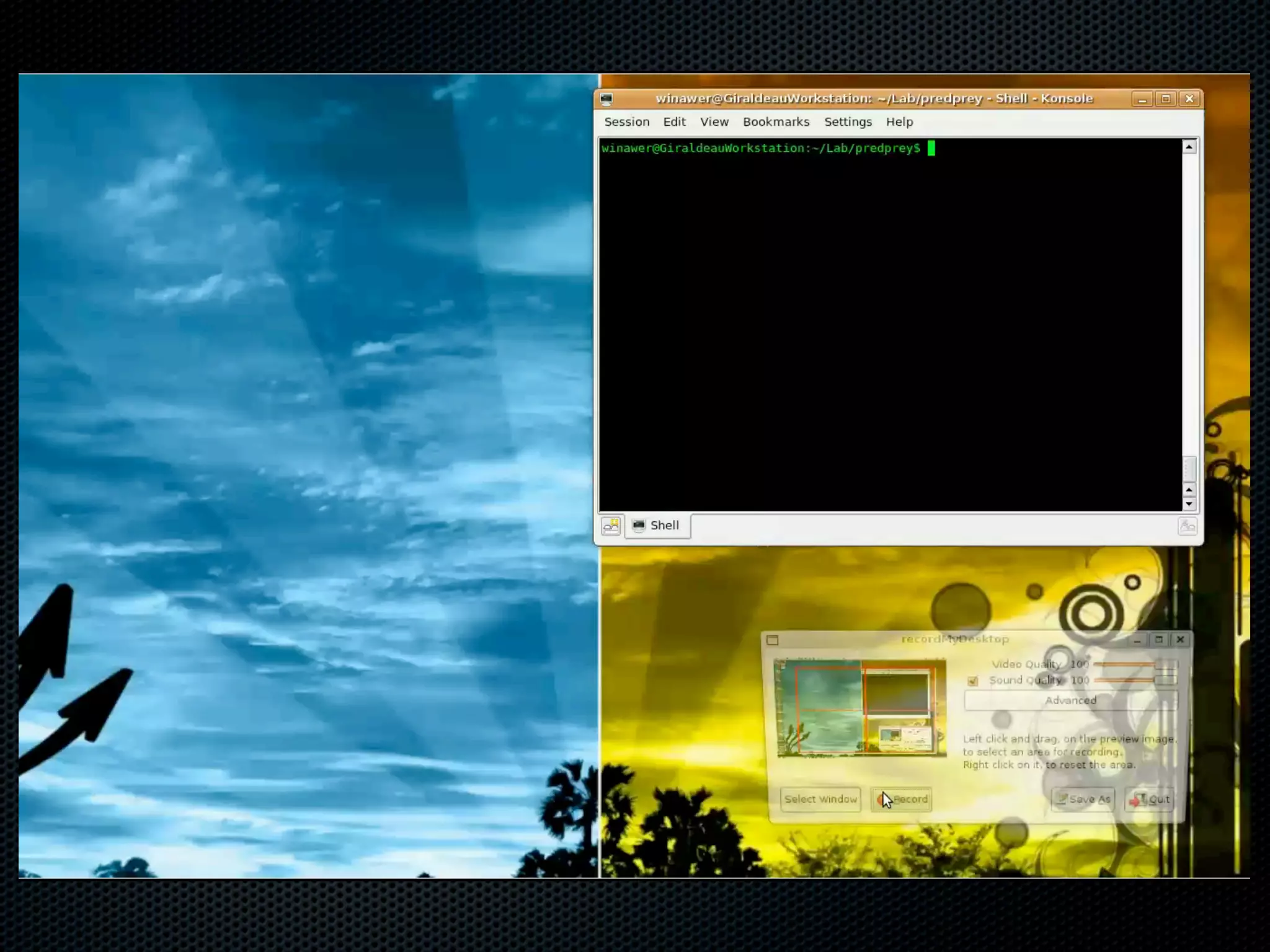Viewport: 1270px width, 952px height.
Task: Open the Settings menu in Konsole
Action: [x=848, y=122]
